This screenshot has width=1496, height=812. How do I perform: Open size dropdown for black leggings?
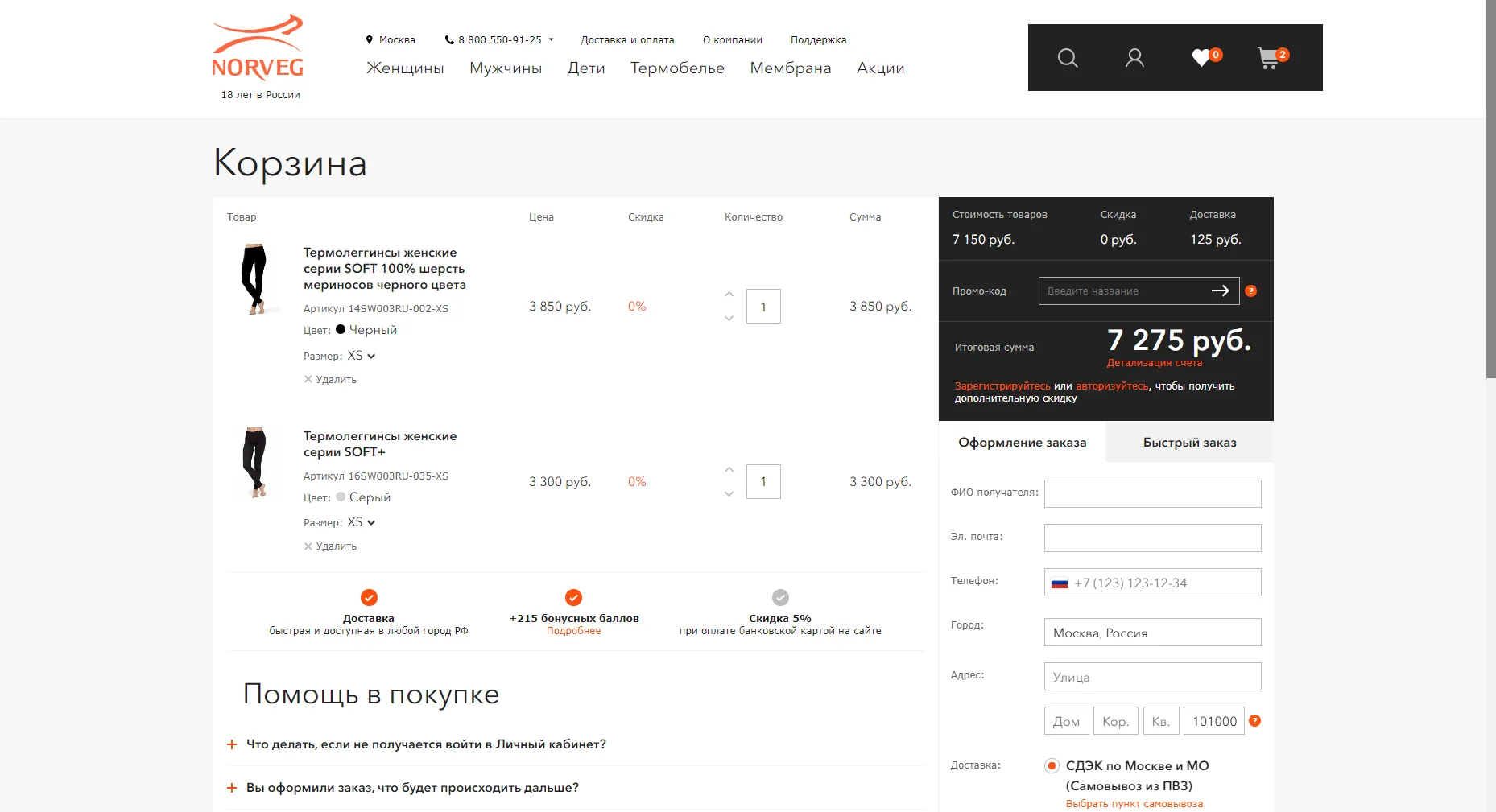(x=362, y=356)
